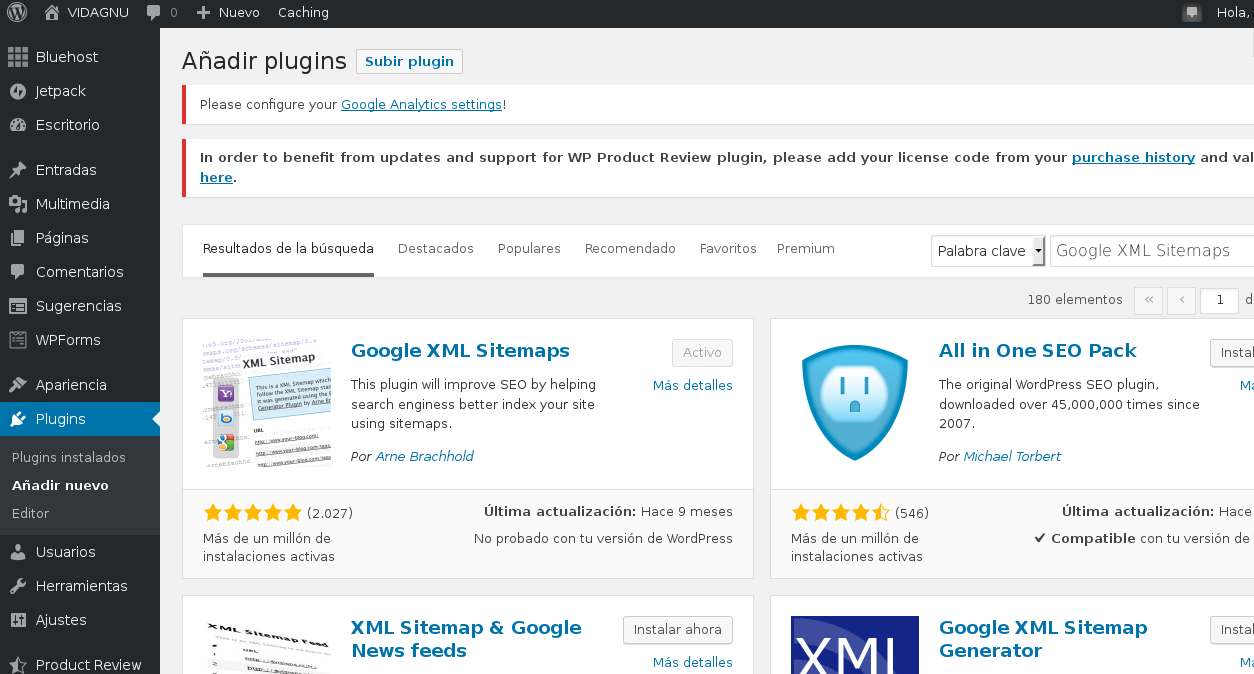Open Más detalles for XML Sitemap & Google News feeds

pos(693,663)
